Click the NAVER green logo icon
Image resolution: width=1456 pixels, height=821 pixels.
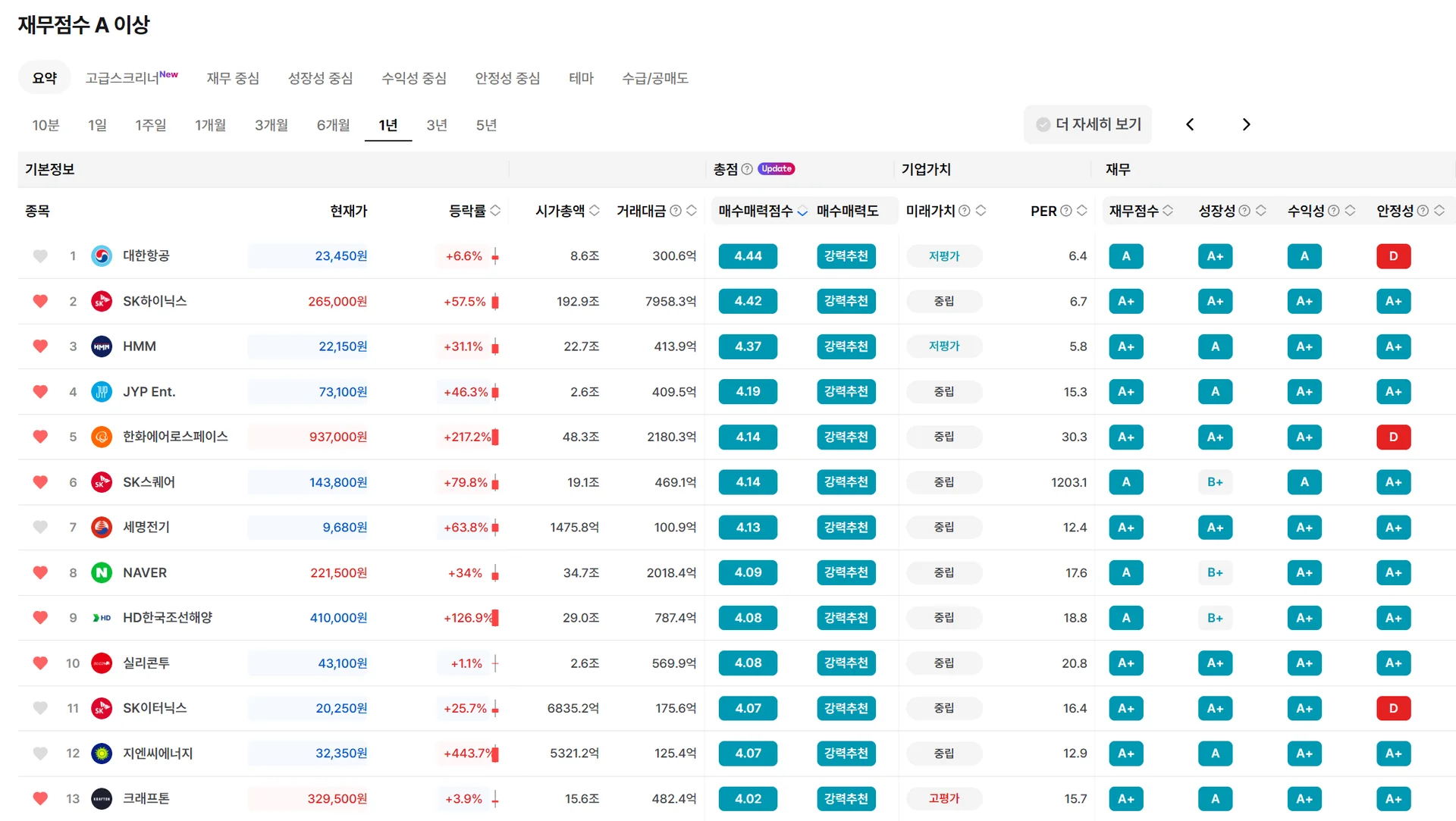(102, 573)
